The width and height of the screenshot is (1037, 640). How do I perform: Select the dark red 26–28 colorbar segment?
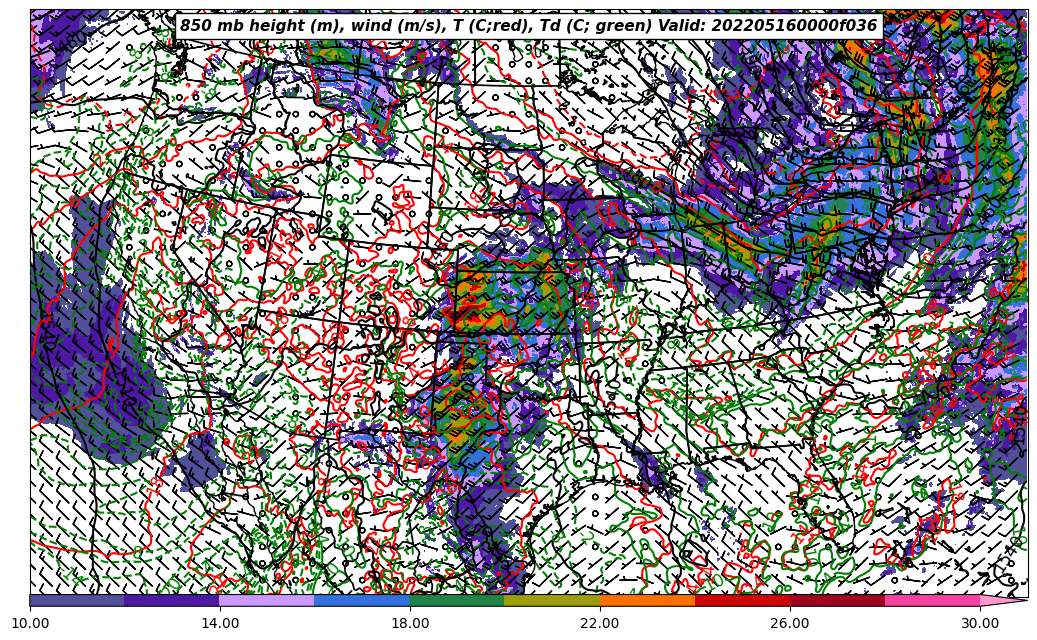pyautogui.click(x=837, y=600)
